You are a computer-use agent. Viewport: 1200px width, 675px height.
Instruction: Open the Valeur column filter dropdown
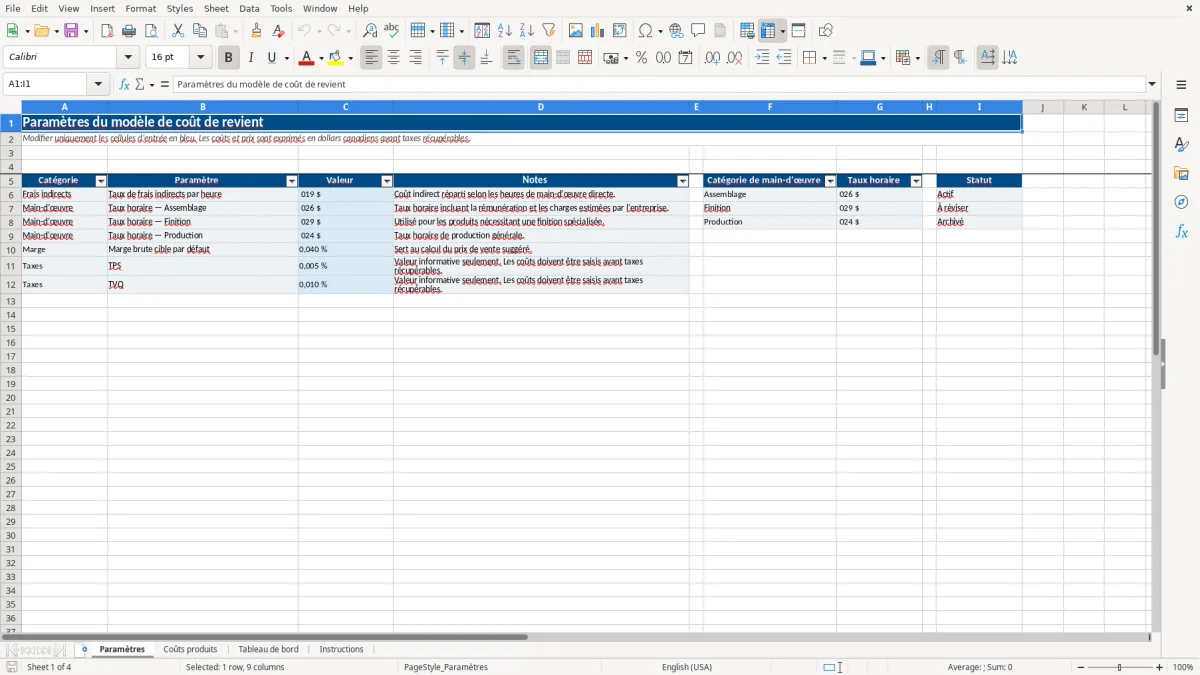387,181
